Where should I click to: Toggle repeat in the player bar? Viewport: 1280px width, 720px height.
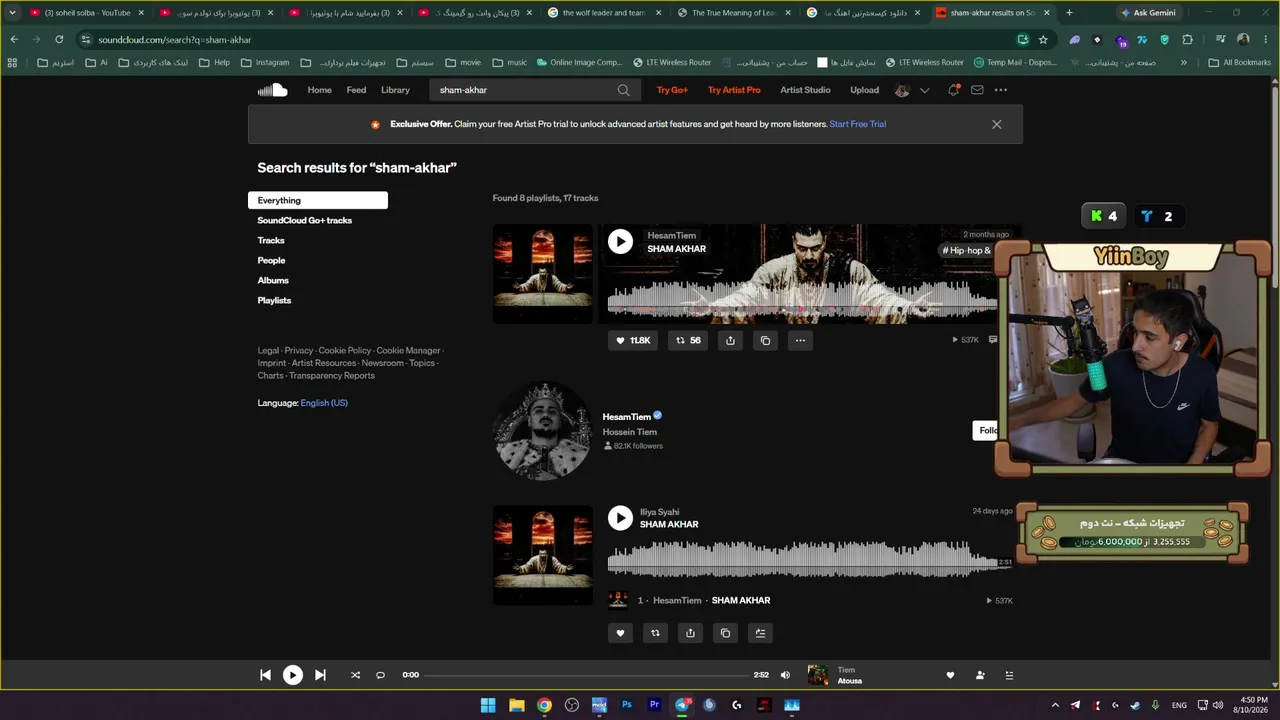coord(380,675)
